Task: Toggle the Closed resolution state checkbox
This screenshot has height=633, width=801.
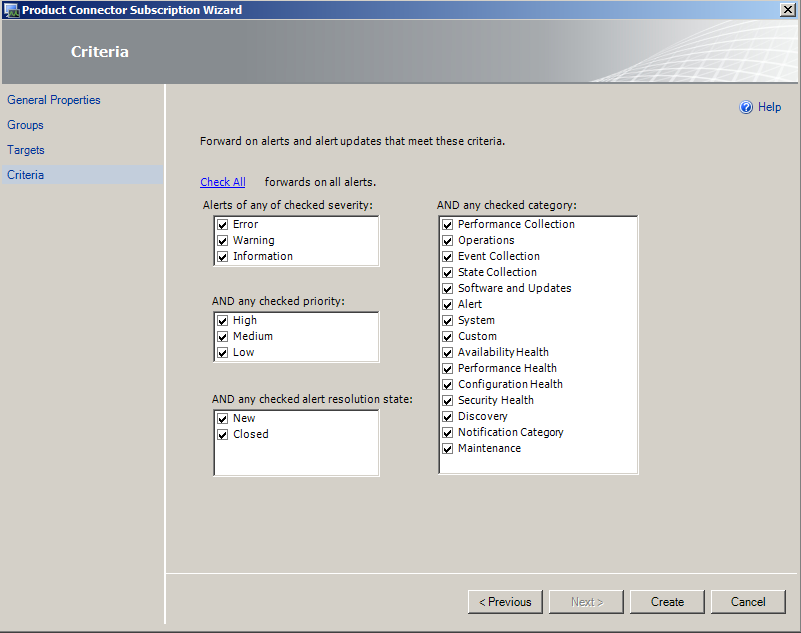Action: pos(223,435)
